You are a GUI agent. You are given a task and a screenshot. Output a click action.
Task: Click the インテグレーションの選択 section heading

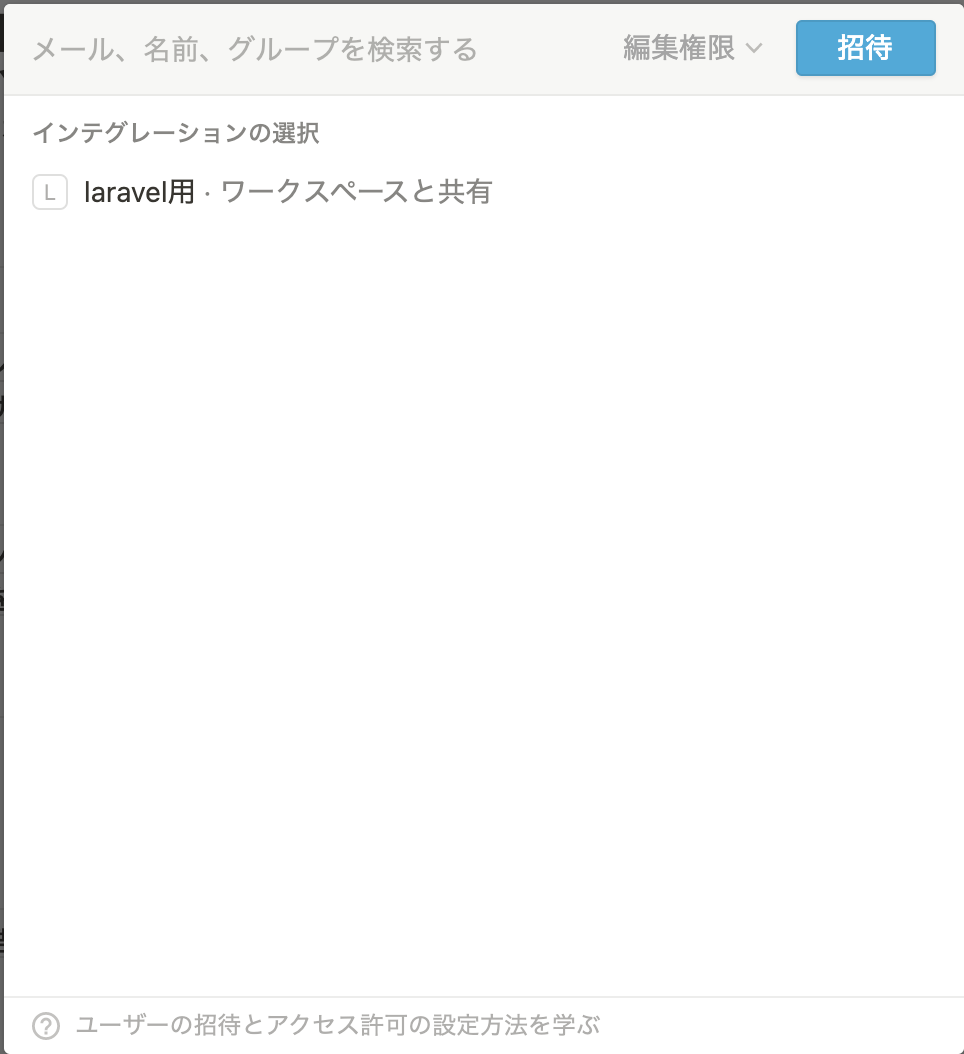[176, 133]
